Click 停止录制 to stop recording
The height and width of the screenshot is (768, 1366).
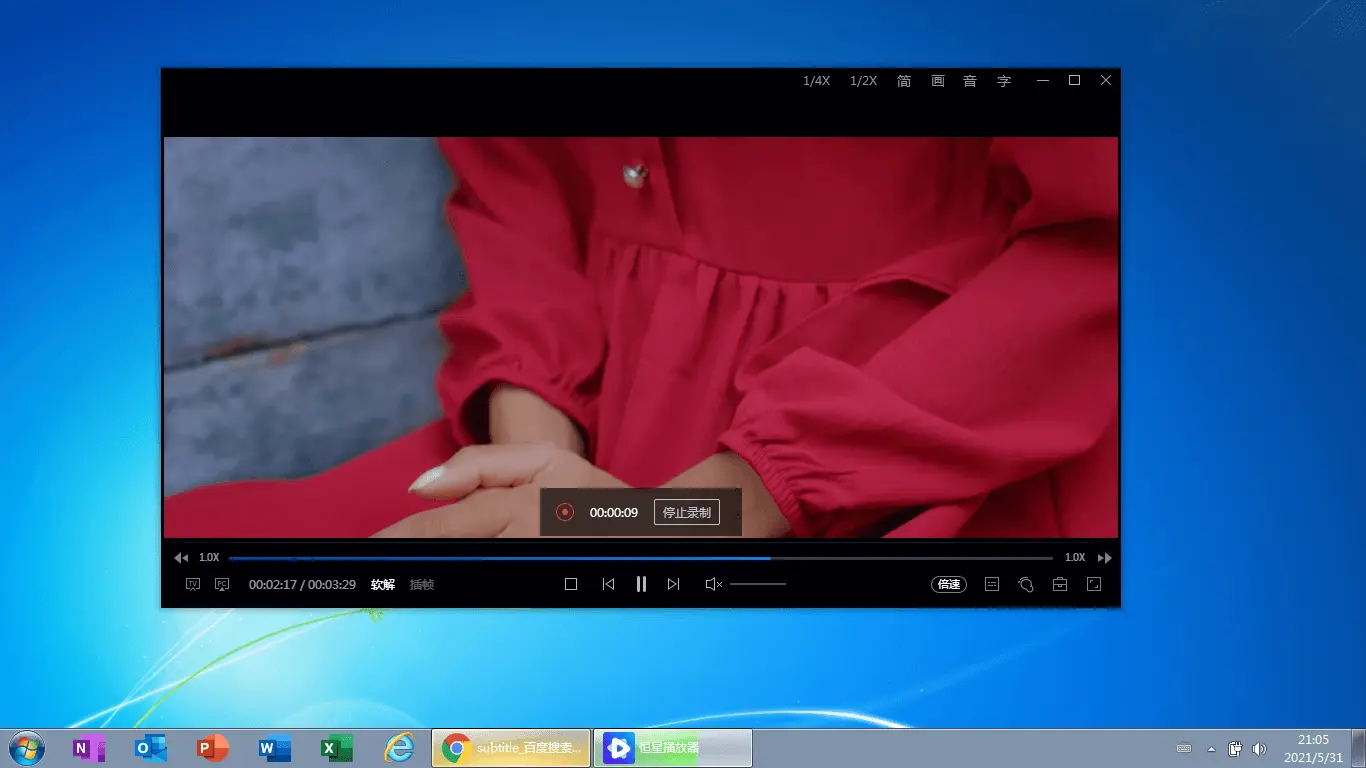point(687,512)
